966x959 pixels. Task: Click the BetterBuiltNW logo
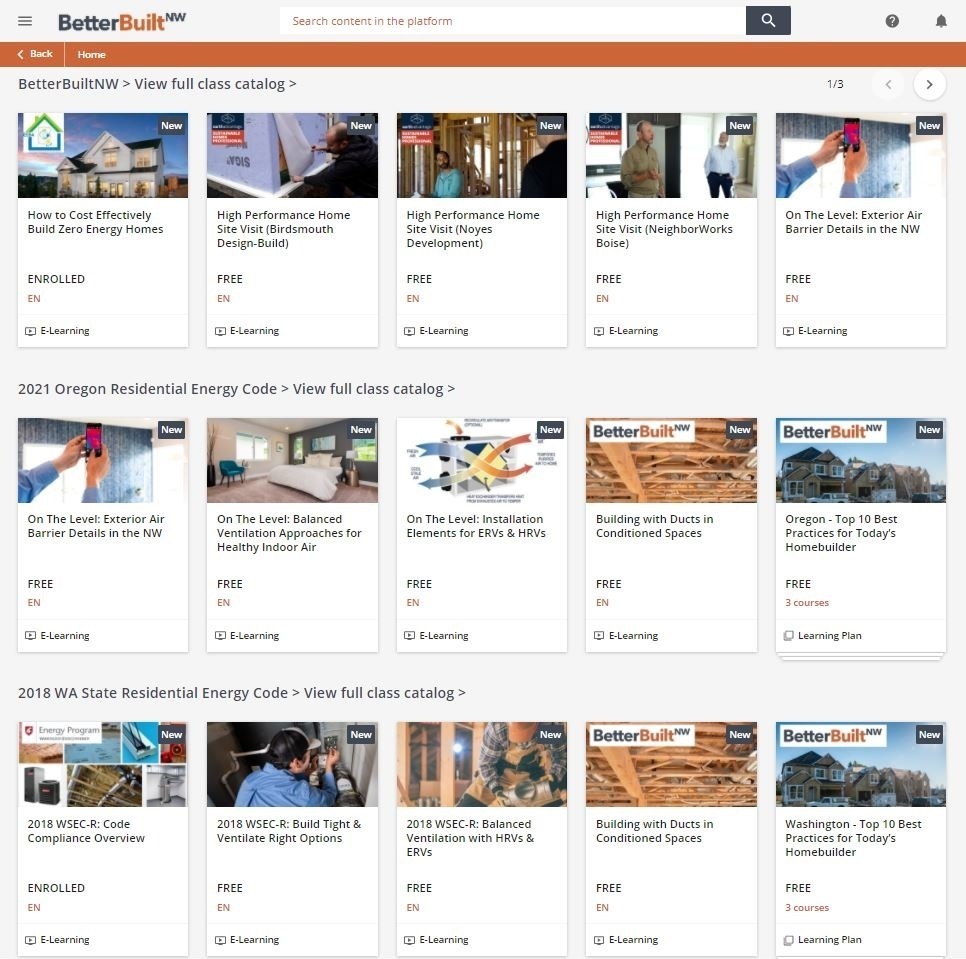[x=121, y=22]
